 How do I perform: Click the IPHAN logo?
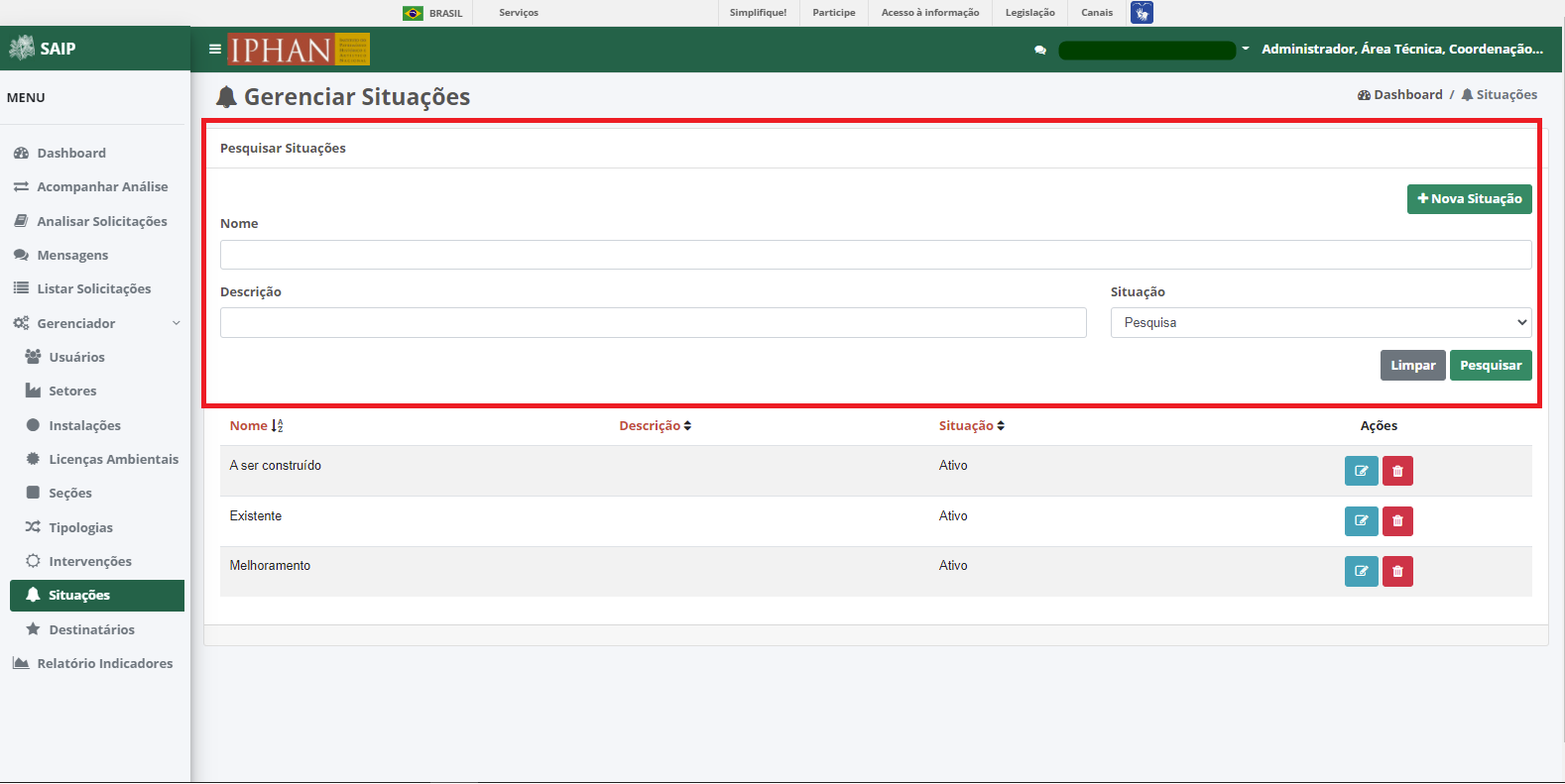[x=299, y=49]
